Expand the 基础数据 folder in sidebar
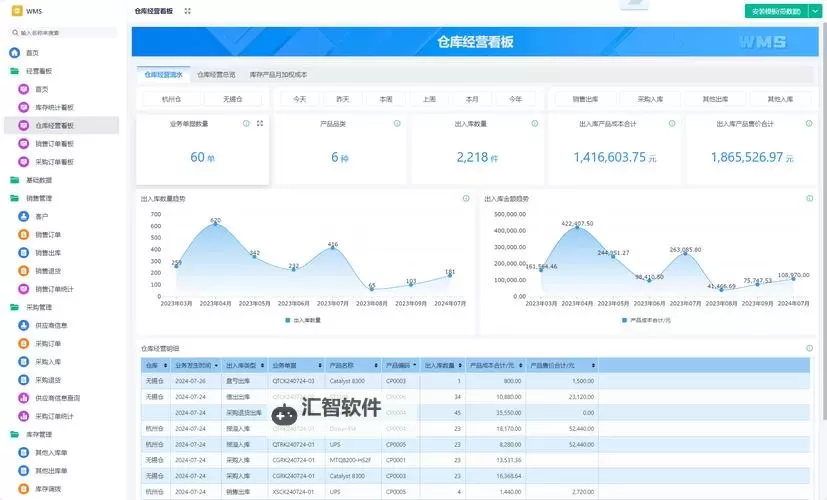This screenshot has width=827, height=500. tap(15, 180)
